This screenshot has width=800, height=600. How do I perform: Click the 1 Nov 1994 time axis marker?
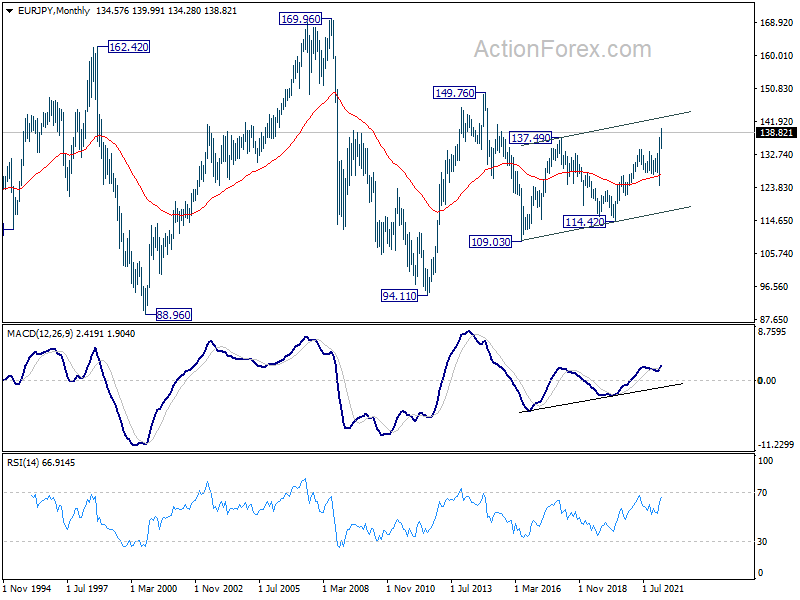27,588
